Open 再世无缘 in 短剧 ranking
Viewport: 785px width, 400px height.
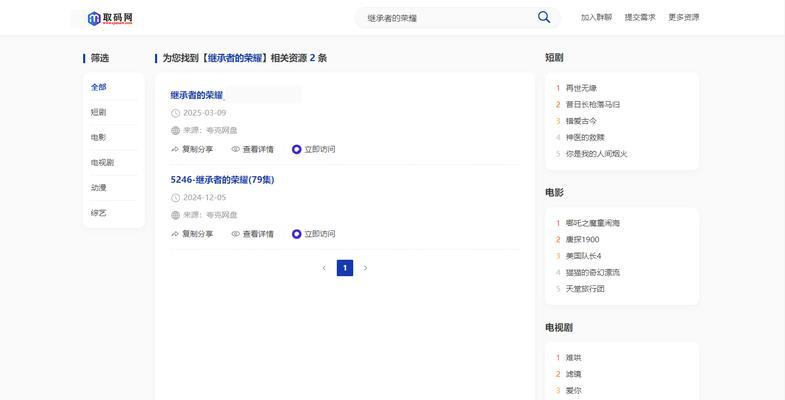click(581, 88)
